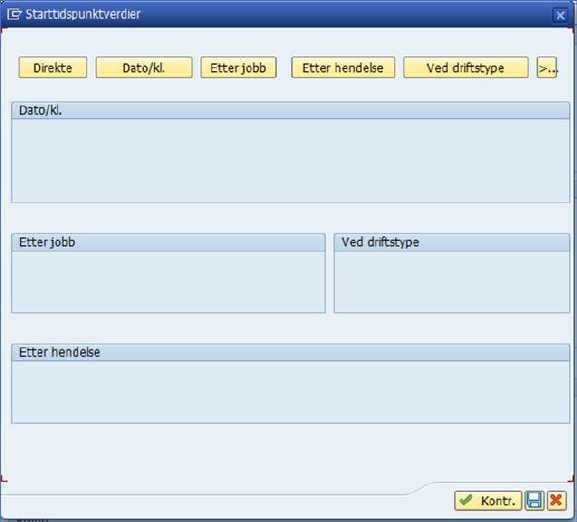
Task: Click the empty area inside the Dato/kl. panel
Action: point(290,160)
